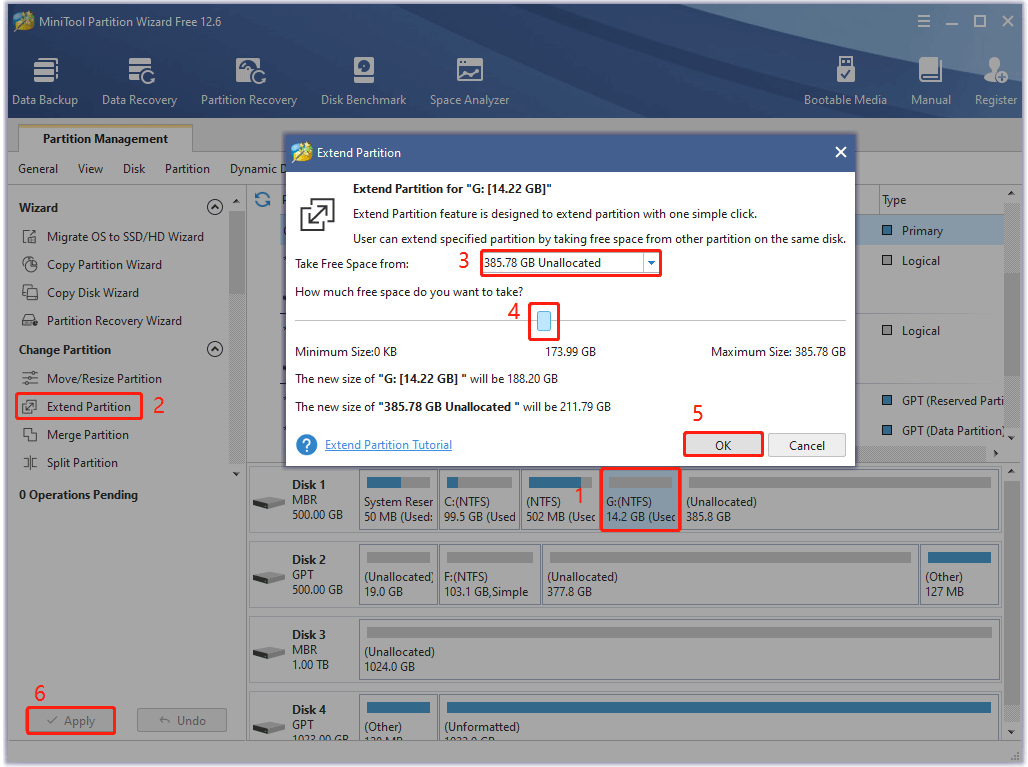Select the System Reserved partition on Disk 1

[x=398, y=500]
